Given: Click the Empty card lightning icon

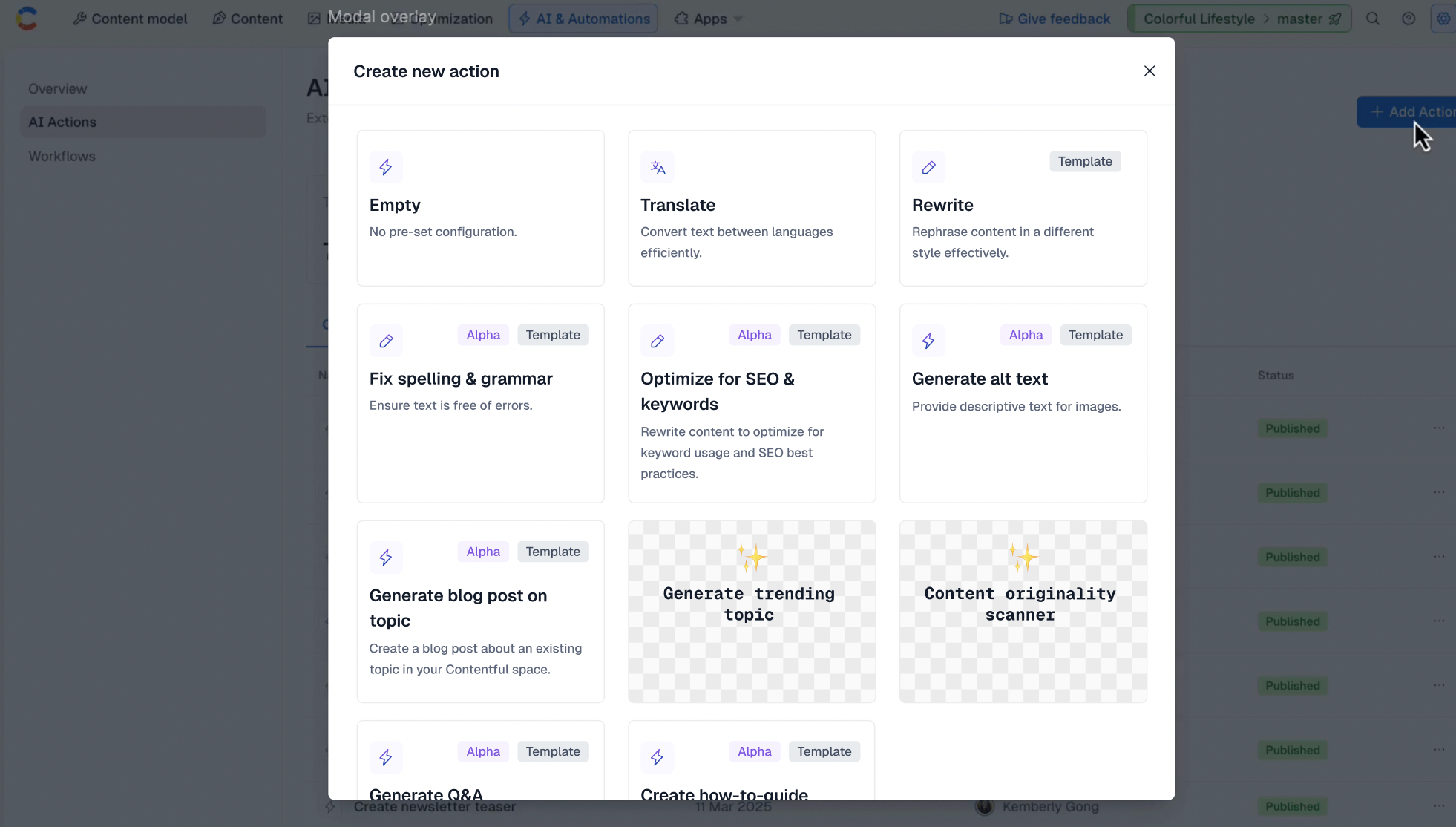Looking at the screenshot, I should (x=386, y=168).
